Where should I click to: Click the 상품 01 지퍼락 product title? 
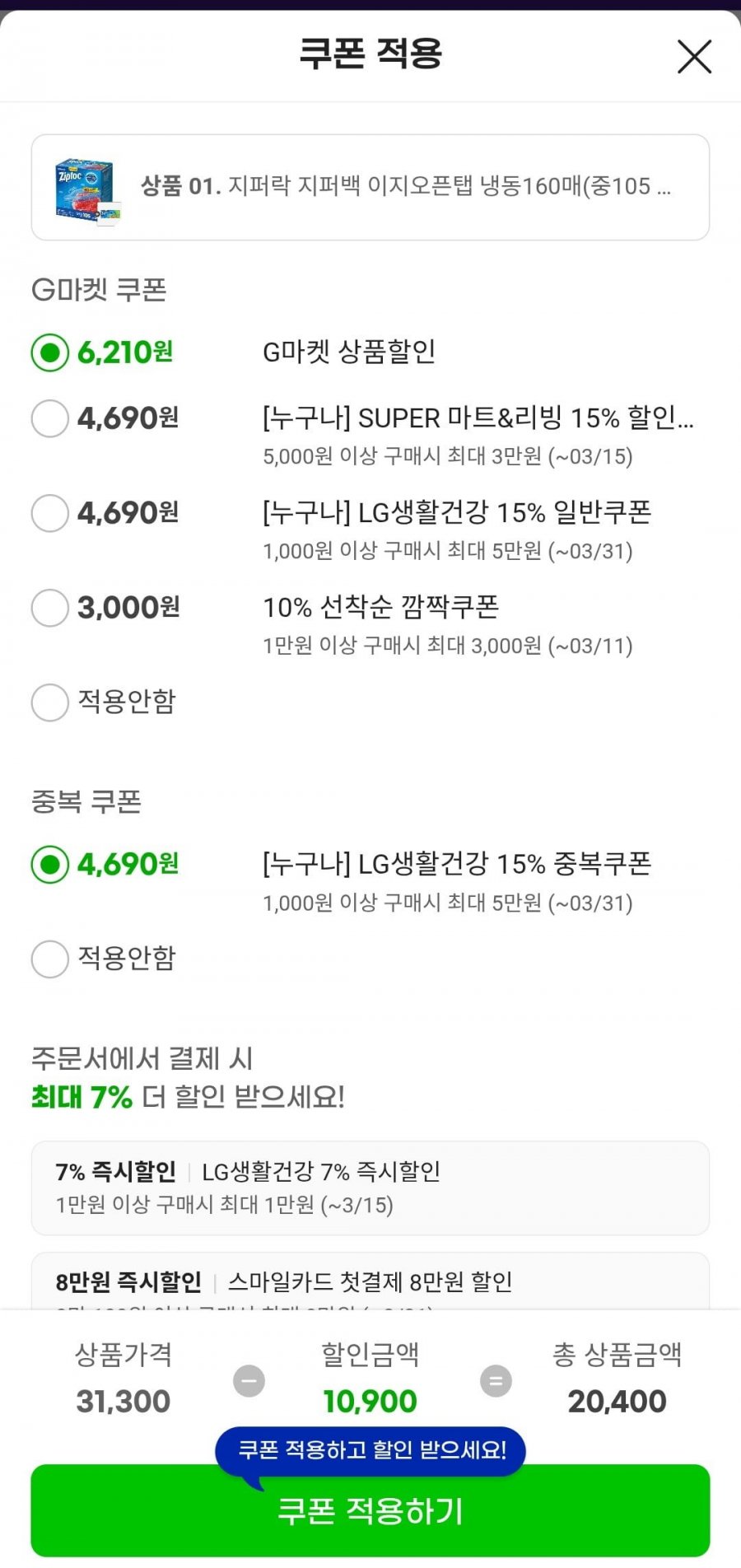(x=405, y=186)
